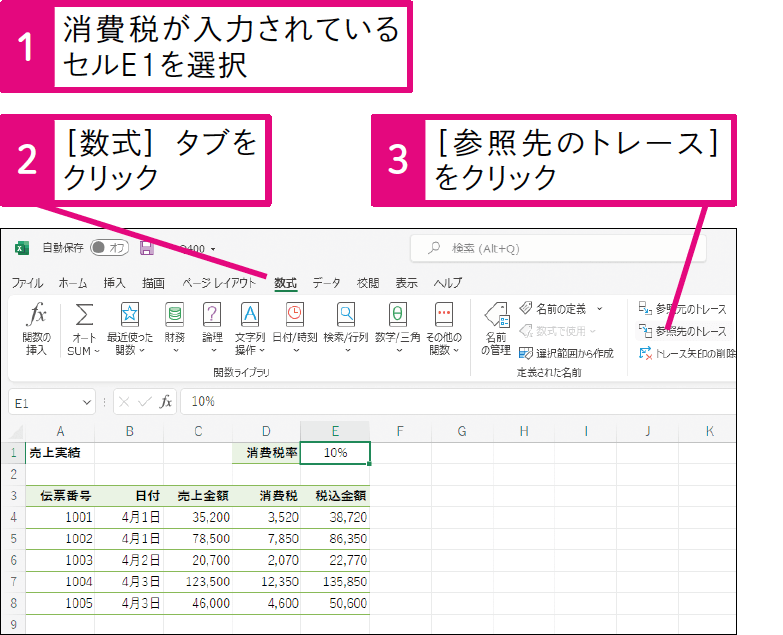Expand the オートSUM dropdown arrow

click(x=97, y=351)
